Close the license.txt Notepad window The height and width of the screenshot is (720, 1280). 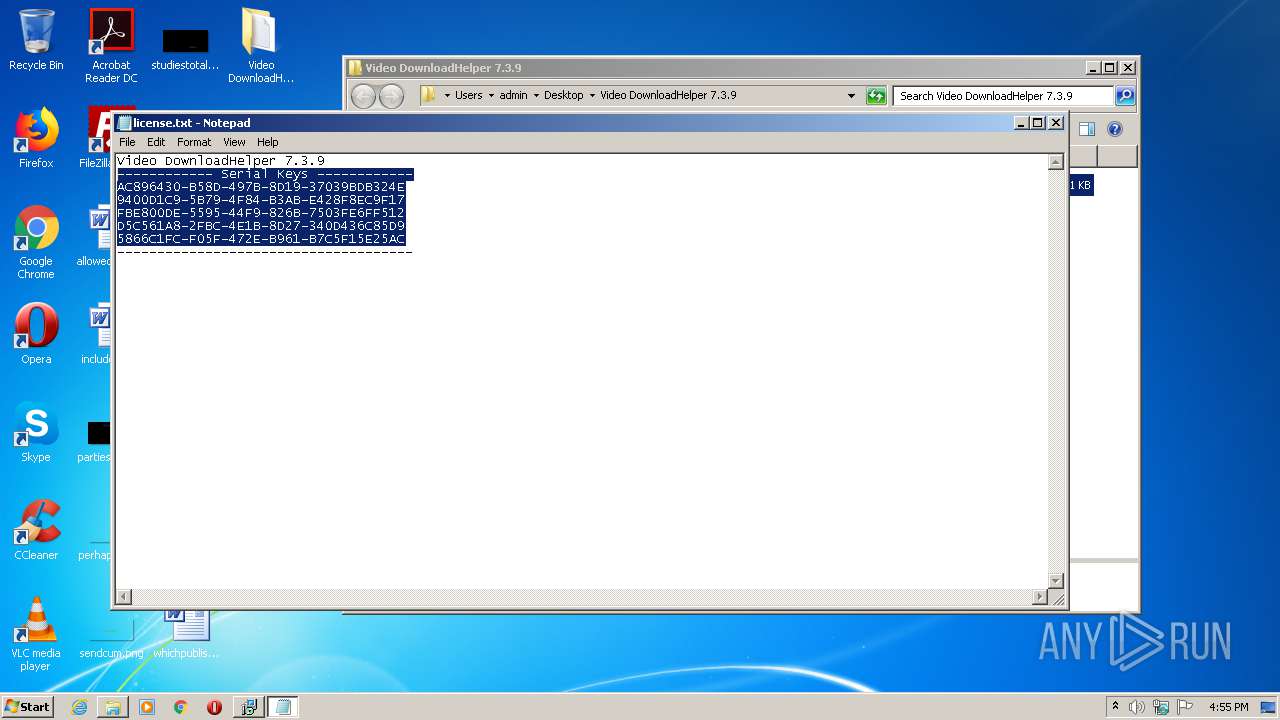pos(1055,123)
